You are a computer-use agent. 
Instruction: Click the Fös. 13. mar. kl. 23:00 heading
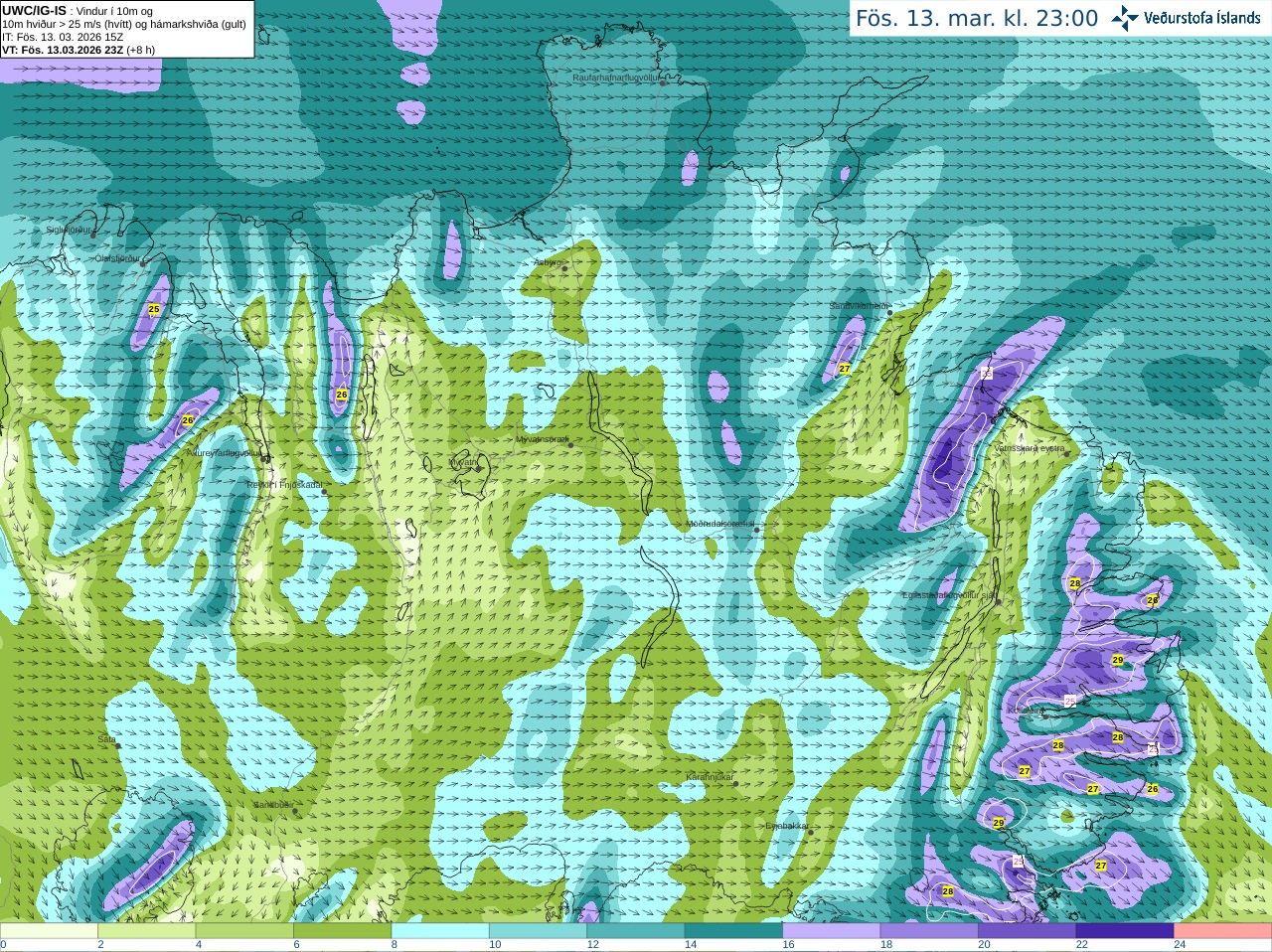click(x=977, y=19)
